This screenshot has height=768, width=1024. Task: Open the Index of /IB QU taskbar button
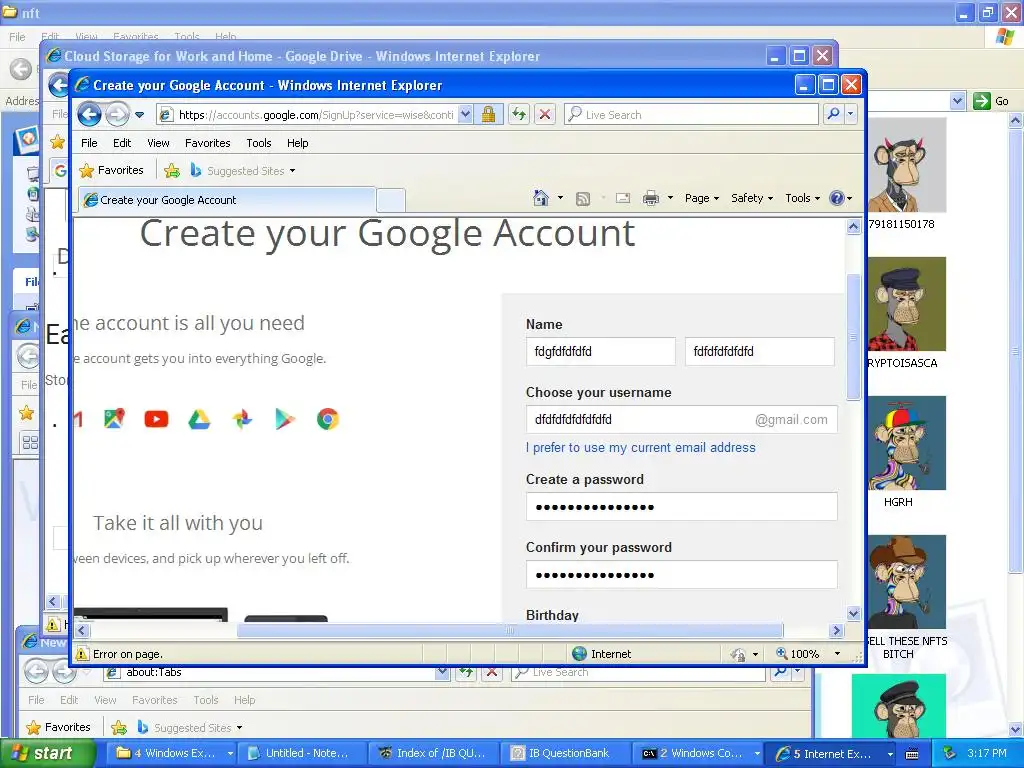tap(434, 753)
